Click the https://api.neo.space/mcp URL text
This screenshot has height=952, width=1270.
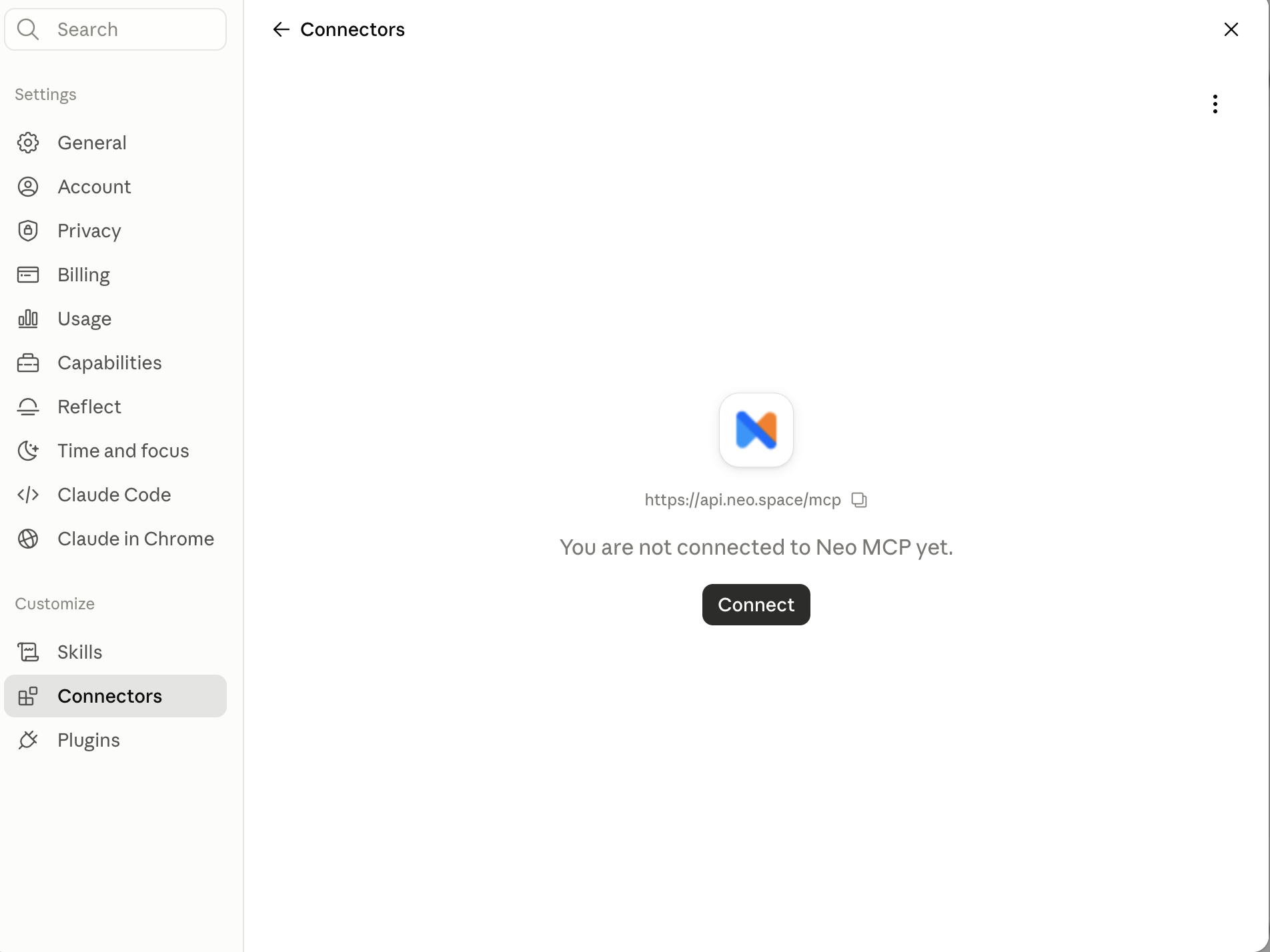click(742, 500)
